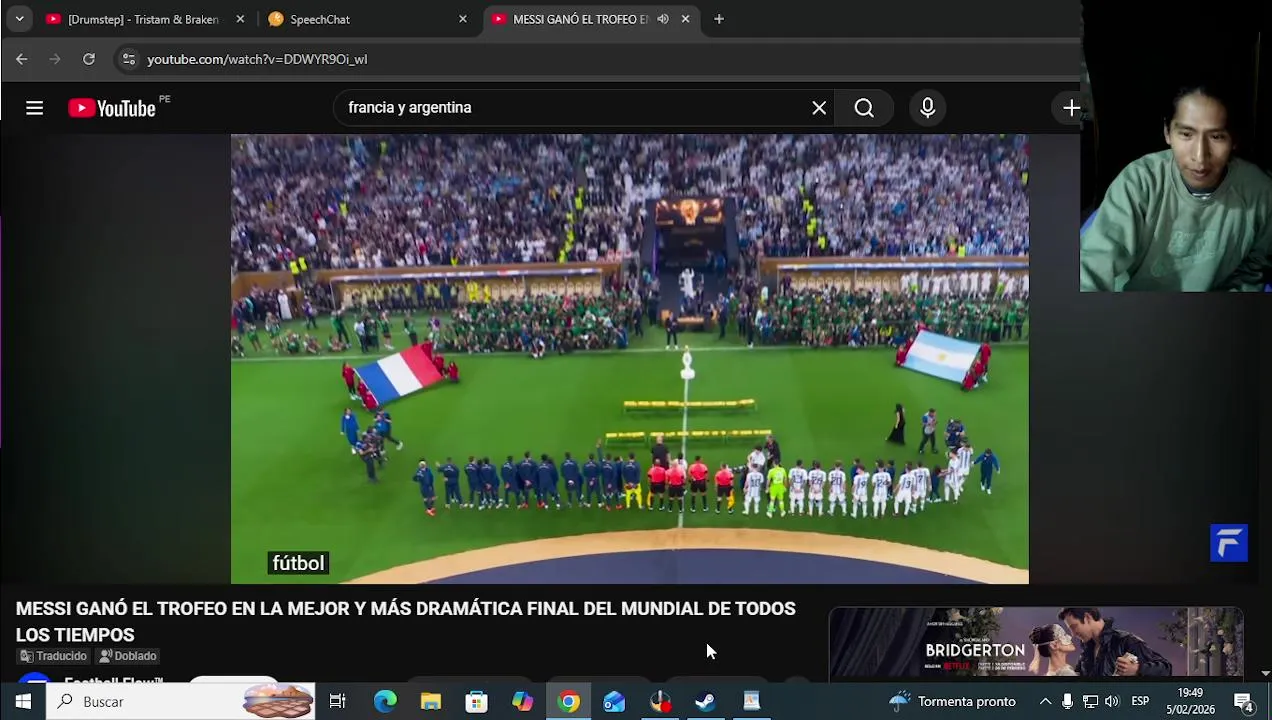
Task: Open the clock showing 19:49
Action: point(1190,702)
